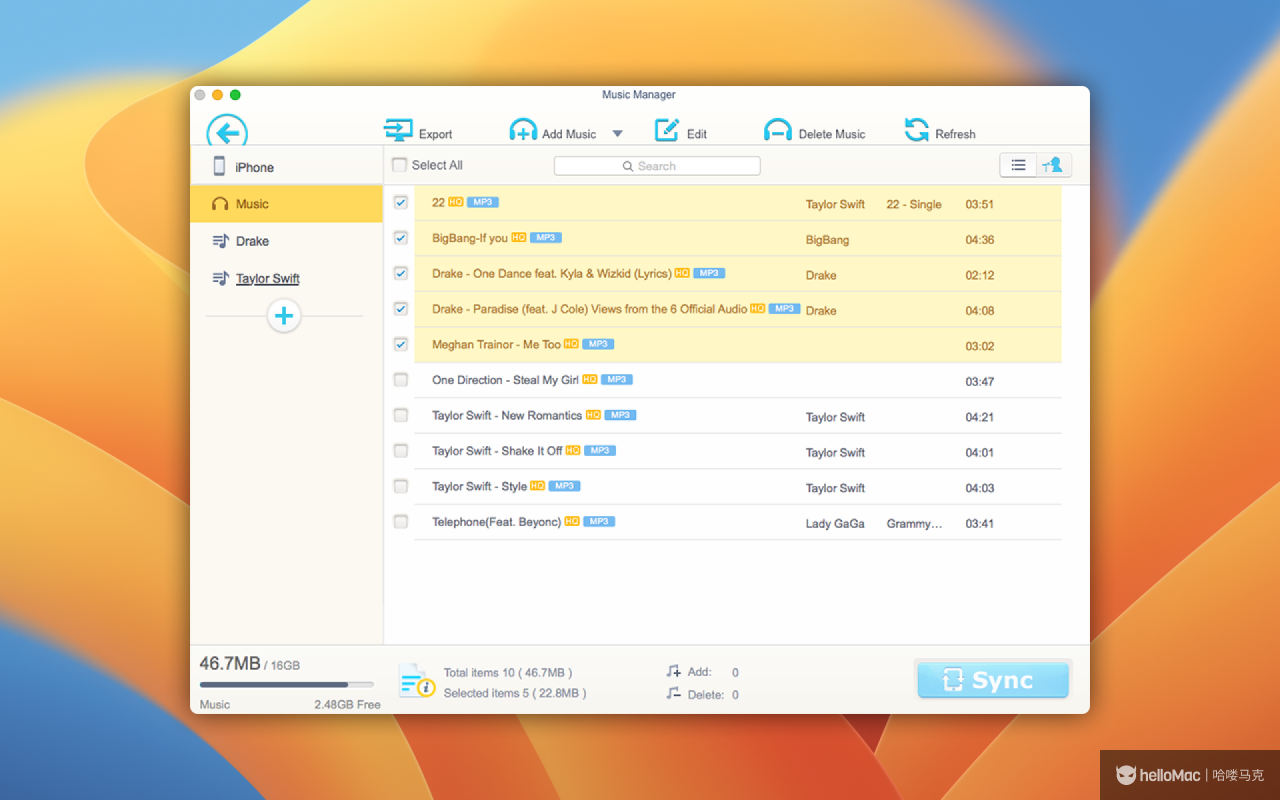Check Taylor Swift - Shake It Off checkbox
Screen dimensions: 1280x800
click(x=401, y=451)
